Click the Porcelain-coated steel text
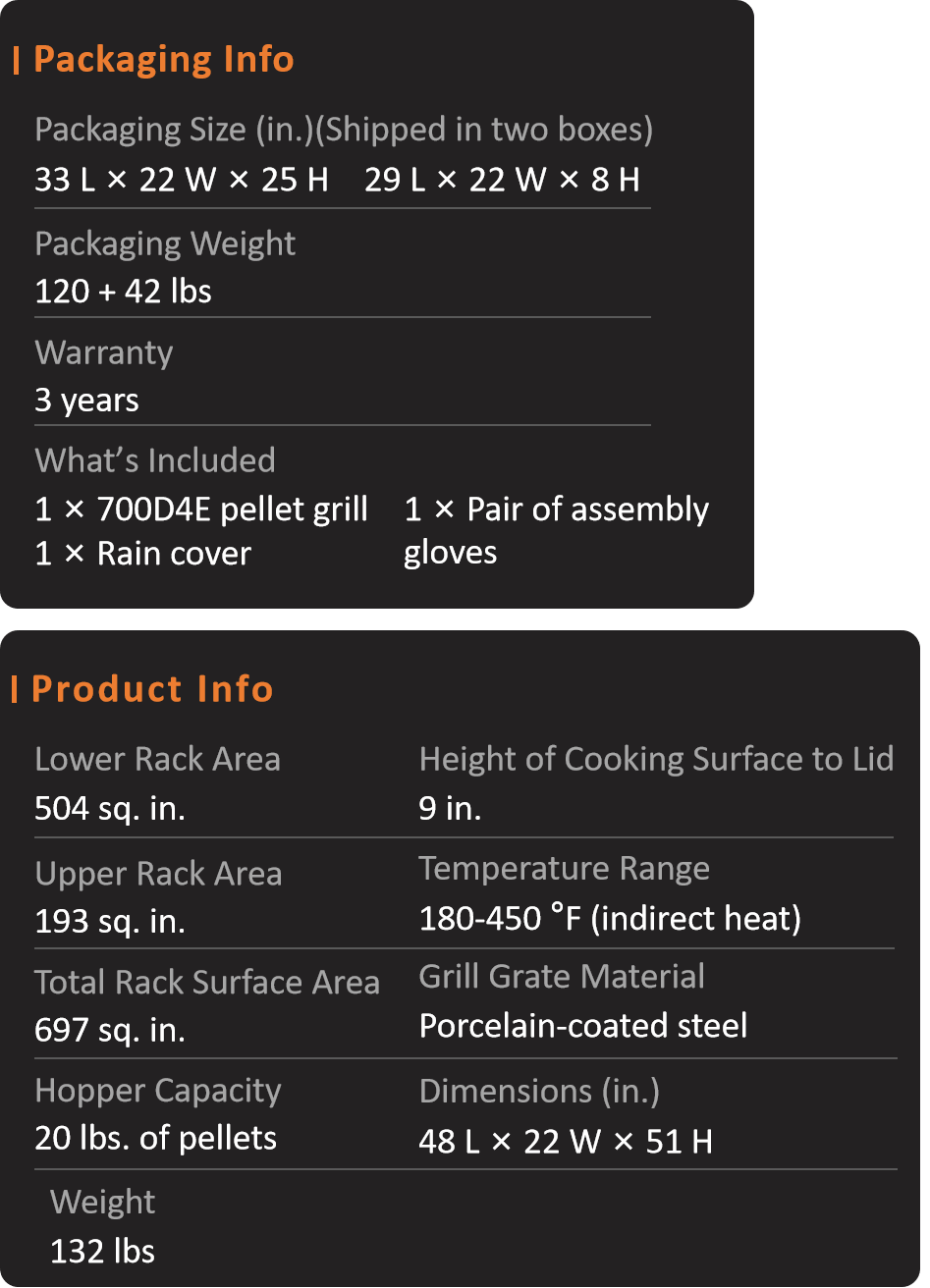930x1288 pixels. (x=583, y=1026)
